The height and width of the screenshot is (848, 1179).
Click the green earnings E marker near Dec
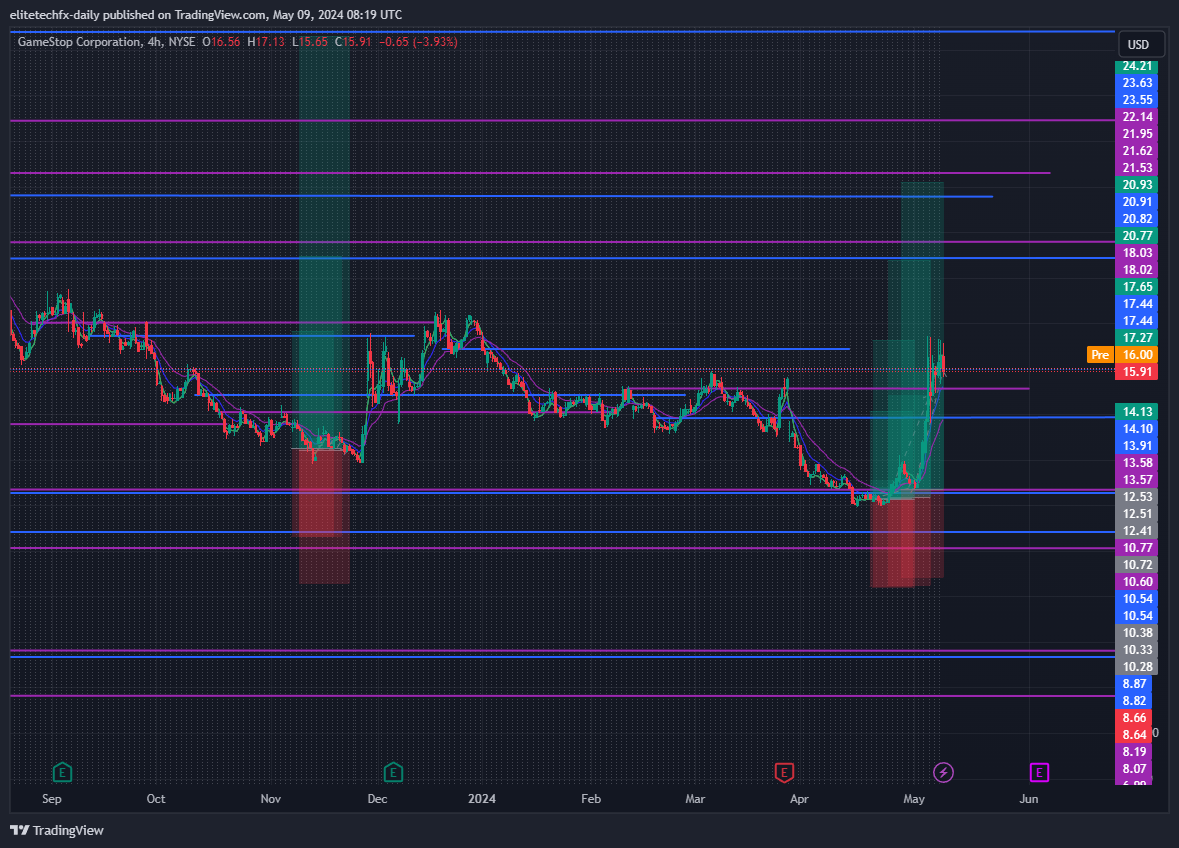tap(393, 772)
